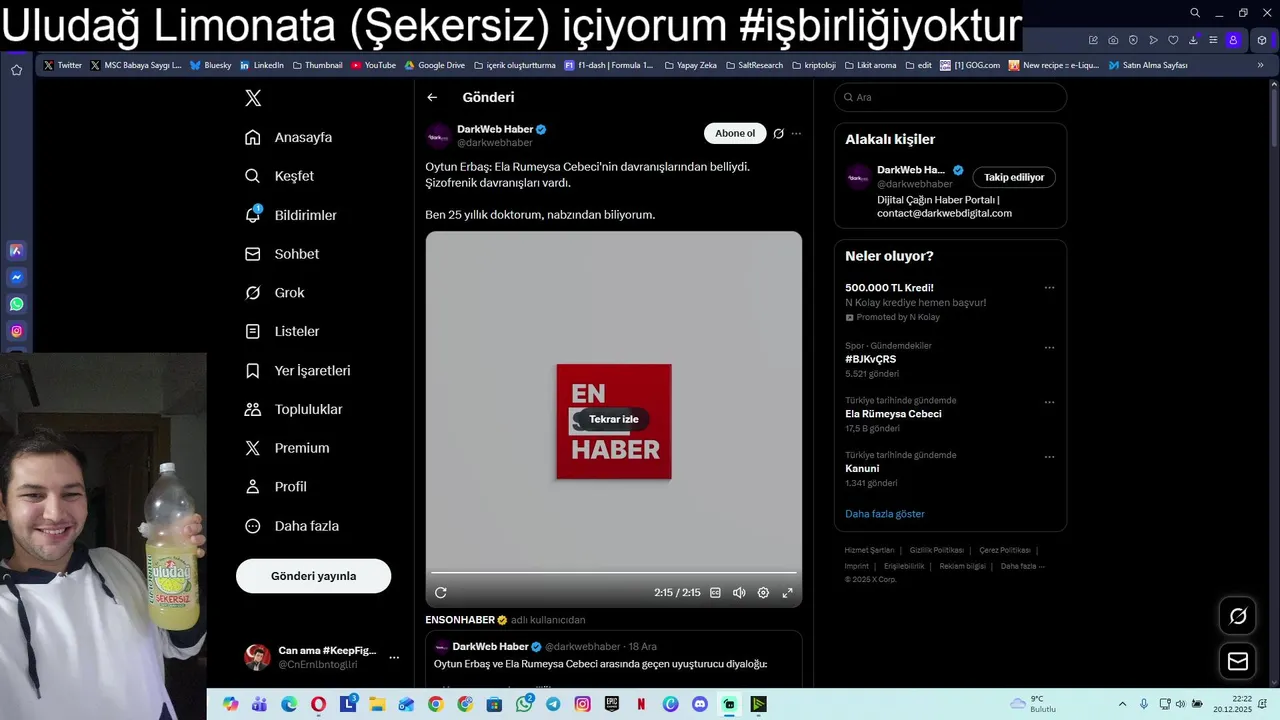Click the video progress bar
The image size is (1280, 720).
(x=613, y=572)
